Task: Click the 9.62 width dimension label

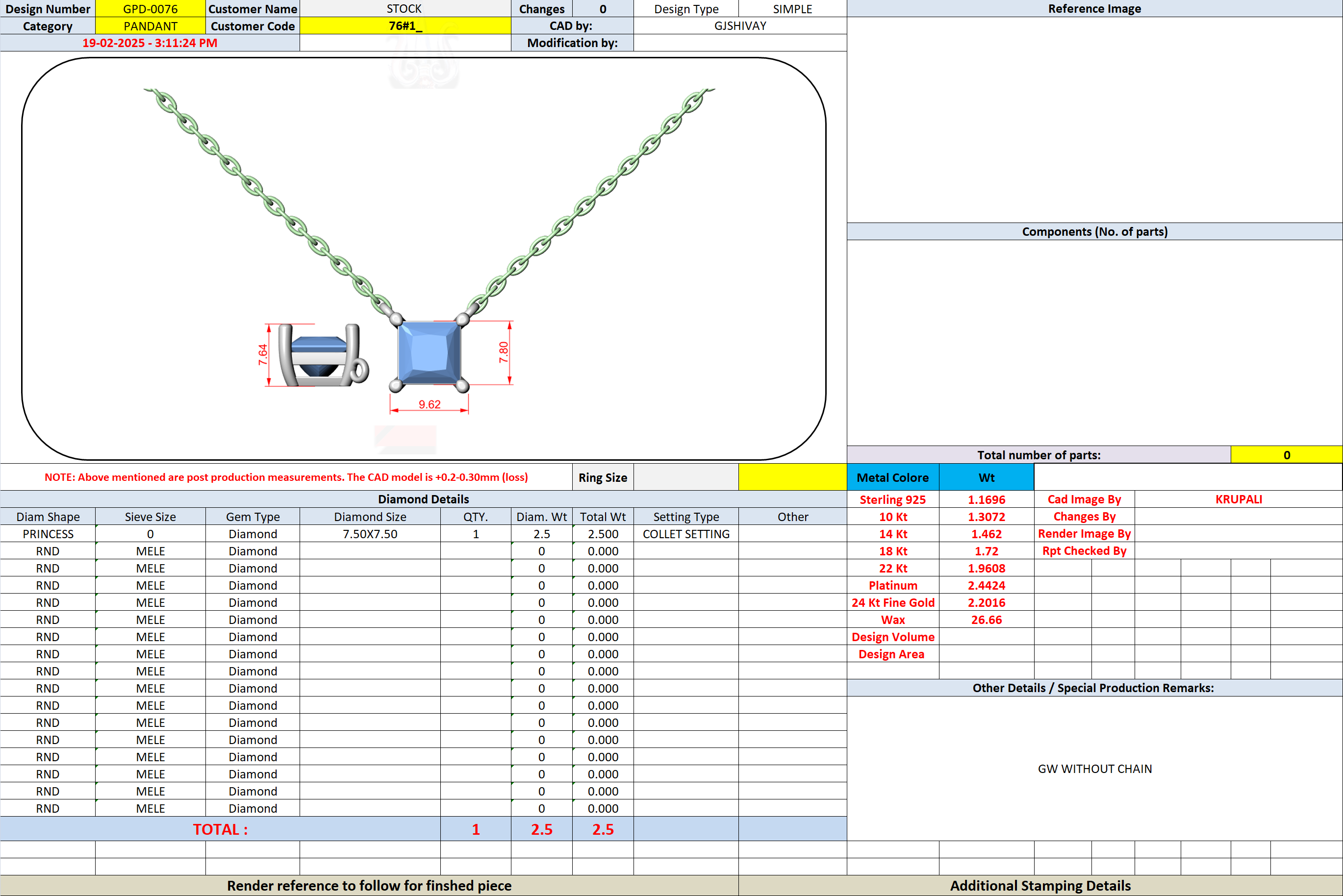Action: (x=429, y=404)
